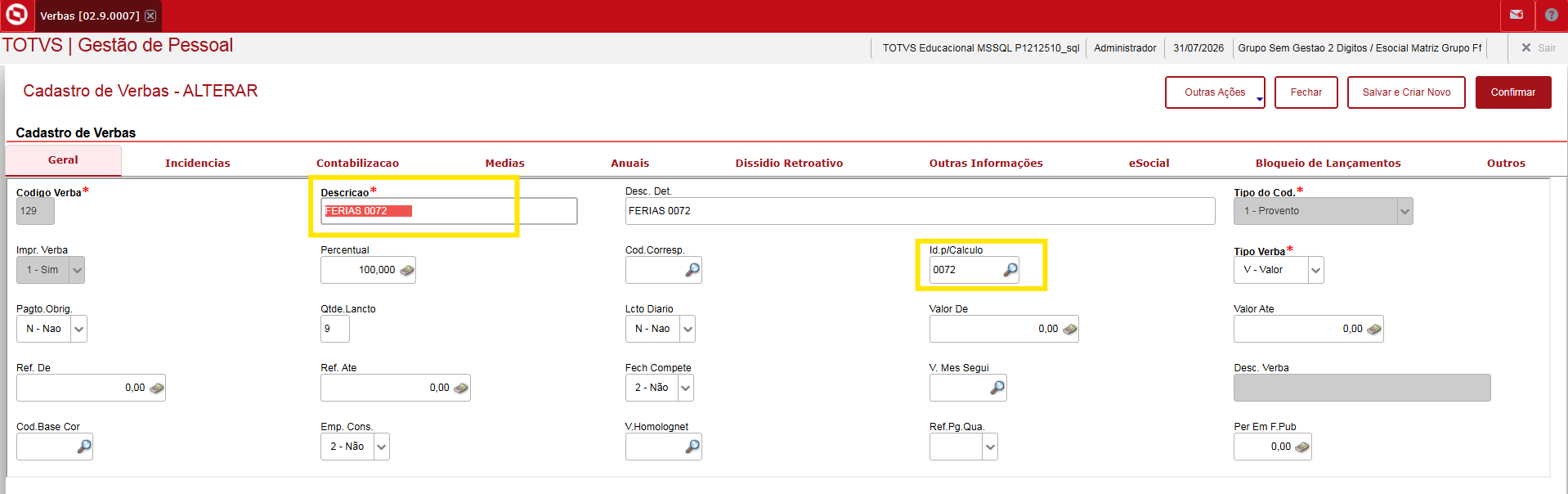Switch to the Outras Informações tab
Image resolution: width=1568 pixels, height=494 pixels.
coord(986,163)
